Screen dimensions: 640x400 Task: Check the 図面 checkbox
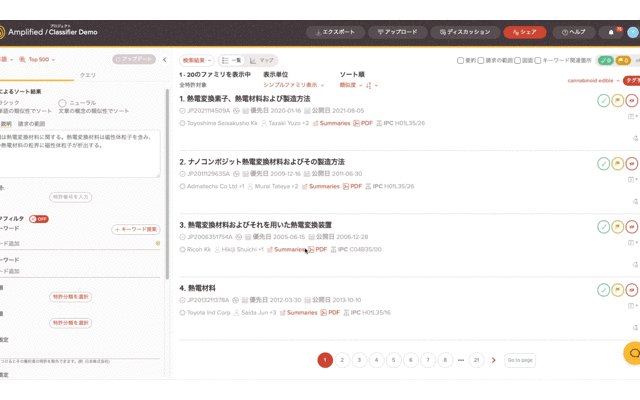[518, 60]
